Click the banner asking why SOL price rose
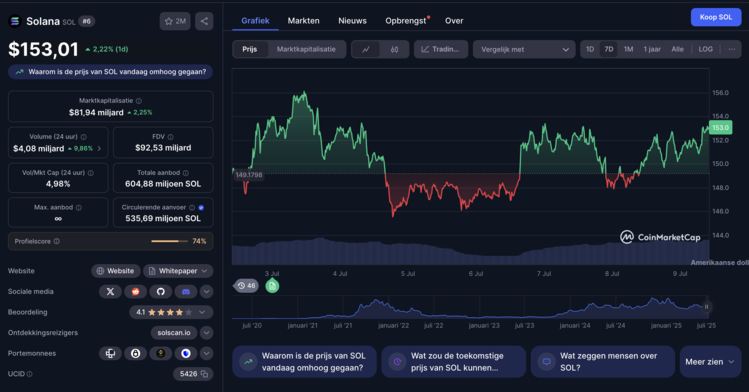 point(110,72)
